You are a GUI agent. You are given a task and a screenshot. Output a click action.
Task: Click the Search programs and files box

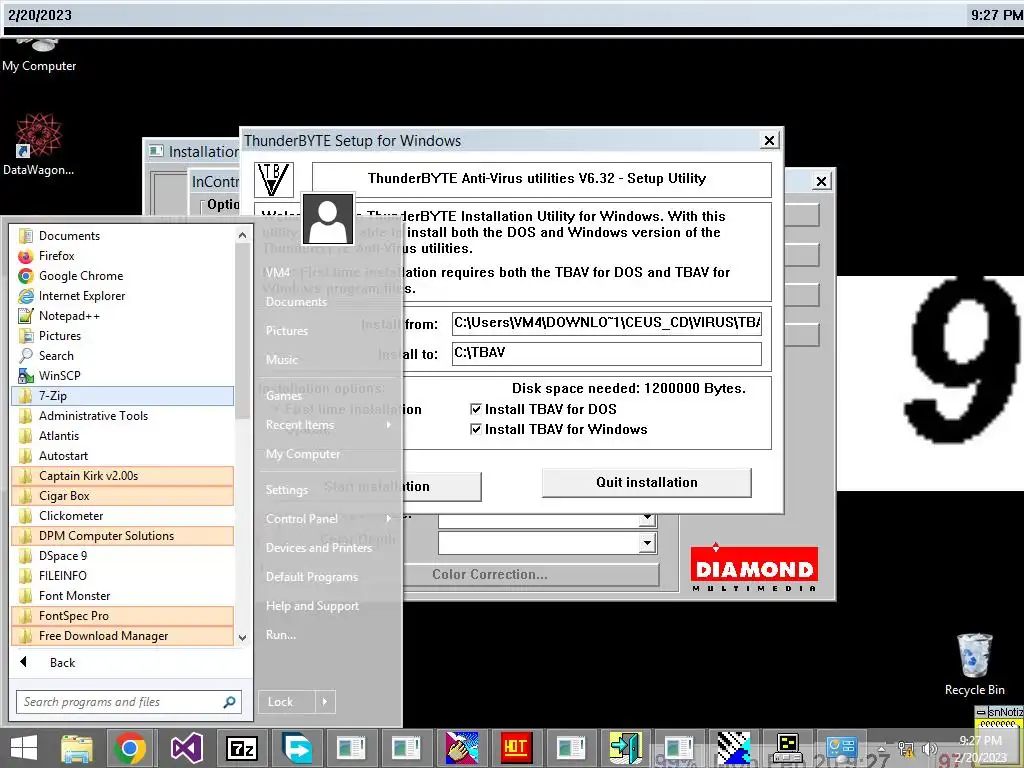129,702
